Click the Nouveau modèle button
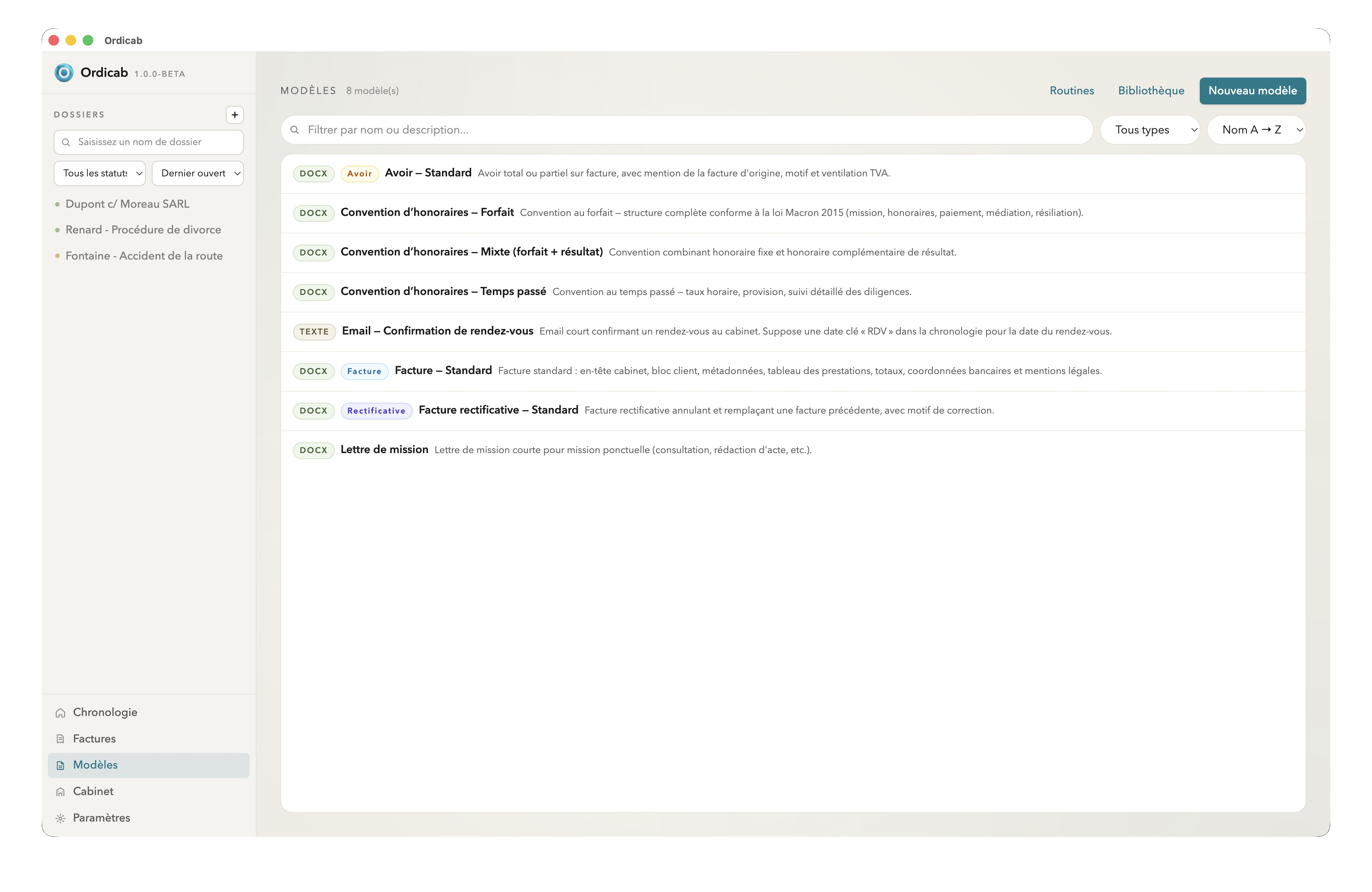Viewport: 1372px width, 892px height. 1253,91
